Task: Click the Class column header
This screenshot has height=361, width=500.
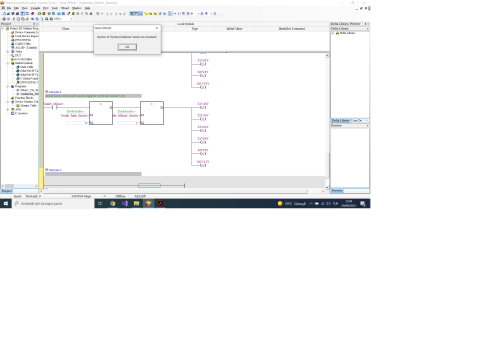Action: point(66,29)
